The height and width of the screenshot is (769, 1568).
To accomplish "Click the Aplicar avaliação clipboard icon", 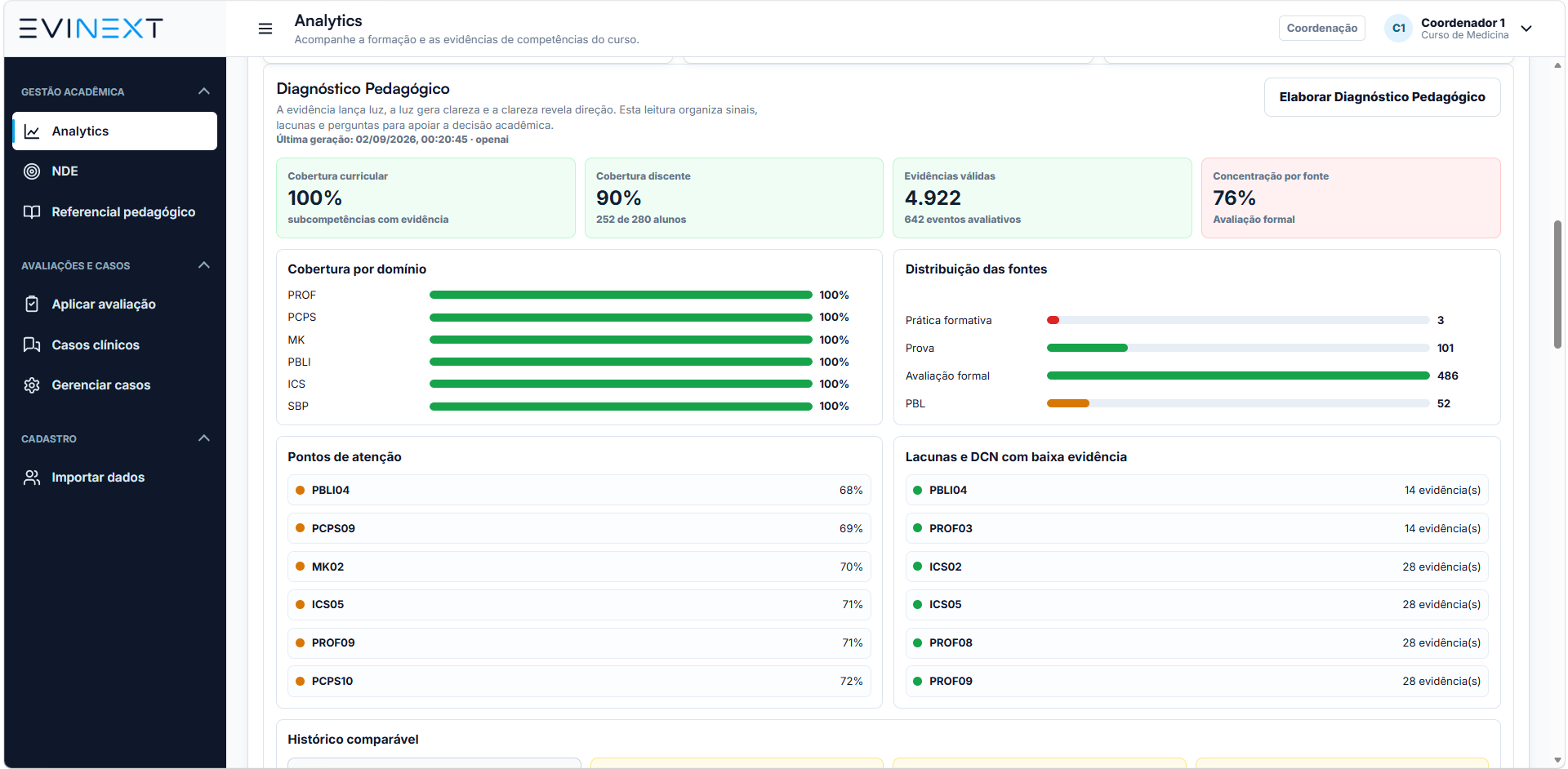I will [32, 304].
